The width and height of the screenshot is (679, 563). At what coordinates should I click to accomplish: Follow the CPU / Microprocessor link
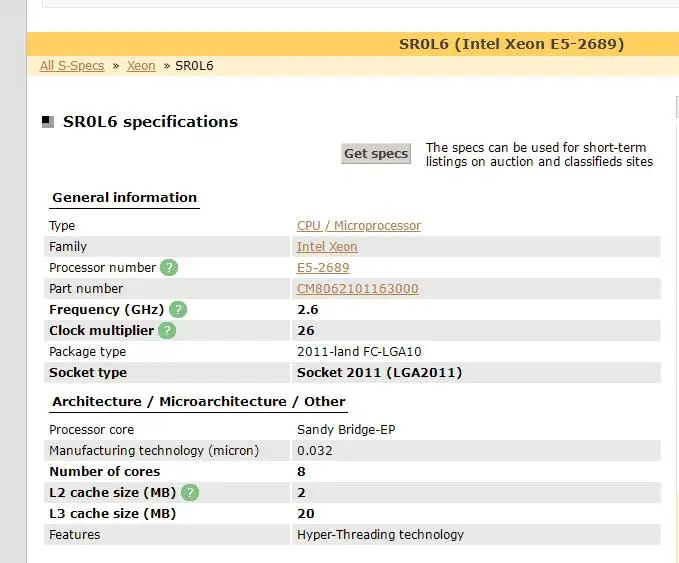[359, 226]
